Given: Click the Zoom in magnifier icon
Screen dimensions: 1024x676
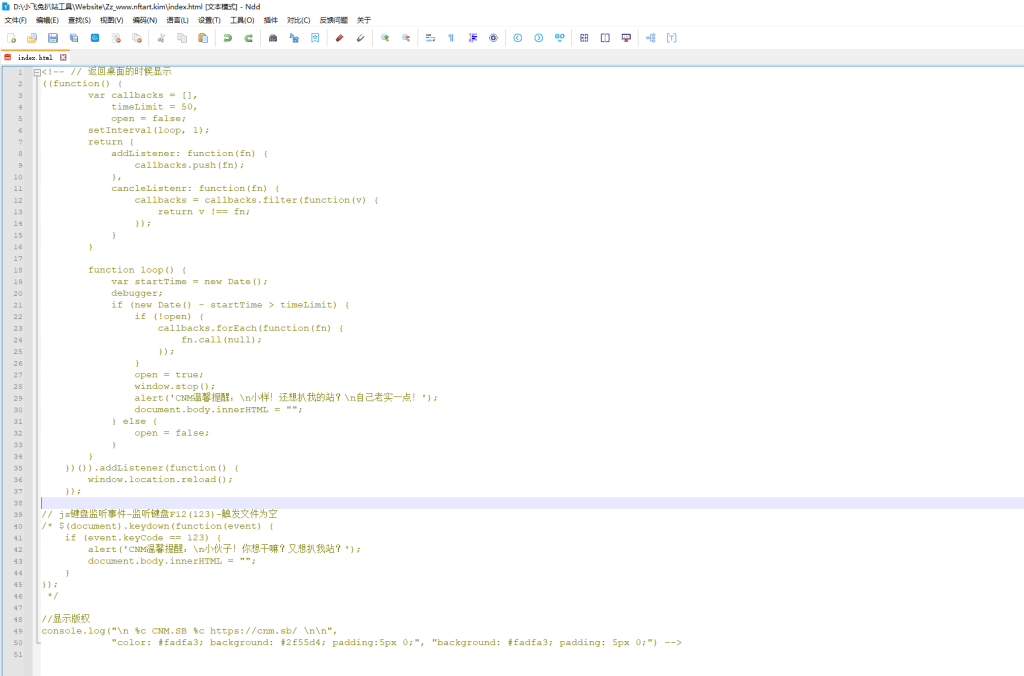Looking at the screenshot, I should coord(385,38).
